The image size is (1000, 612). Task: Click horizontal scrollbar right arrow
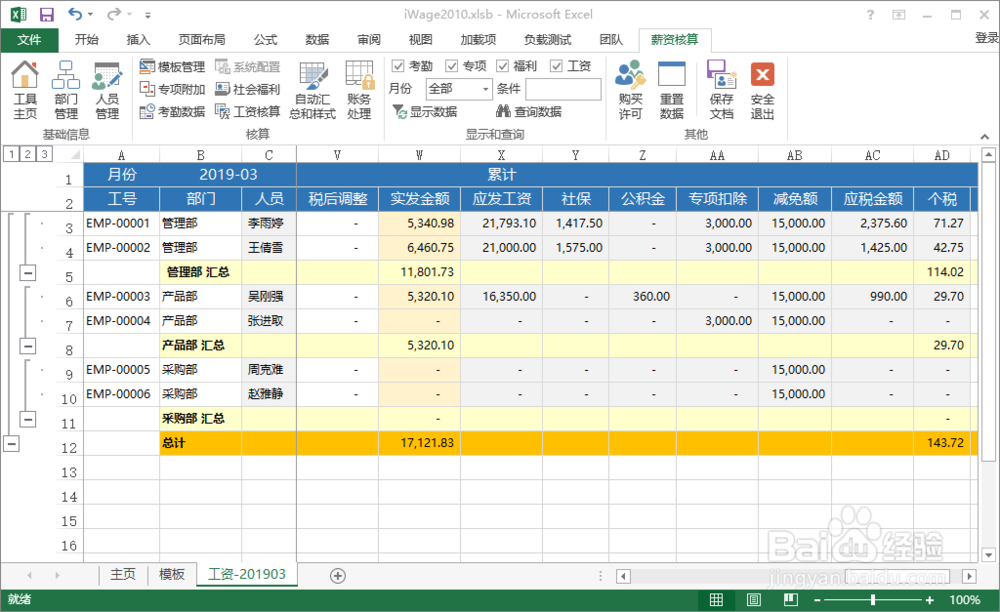tap(969, 576)
